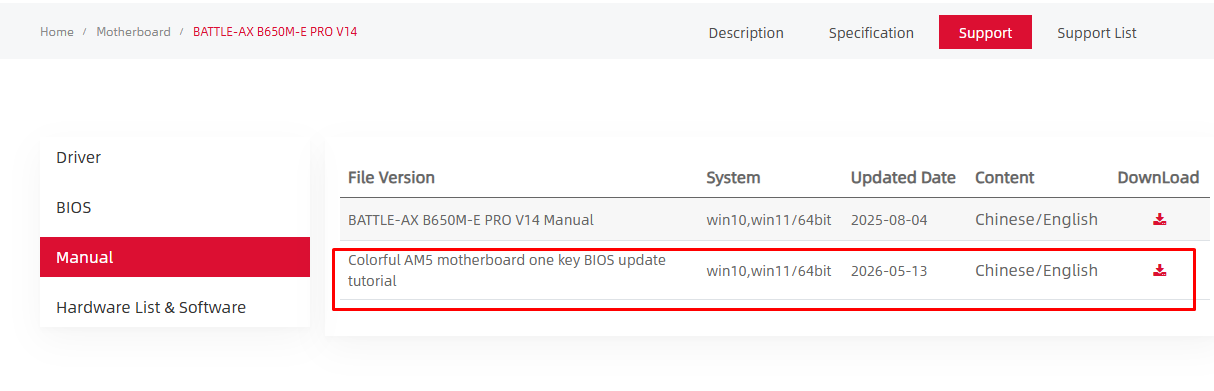Click the BATTLE-AX B650M-E PRO V14 breadcrumb

point(275,32)
